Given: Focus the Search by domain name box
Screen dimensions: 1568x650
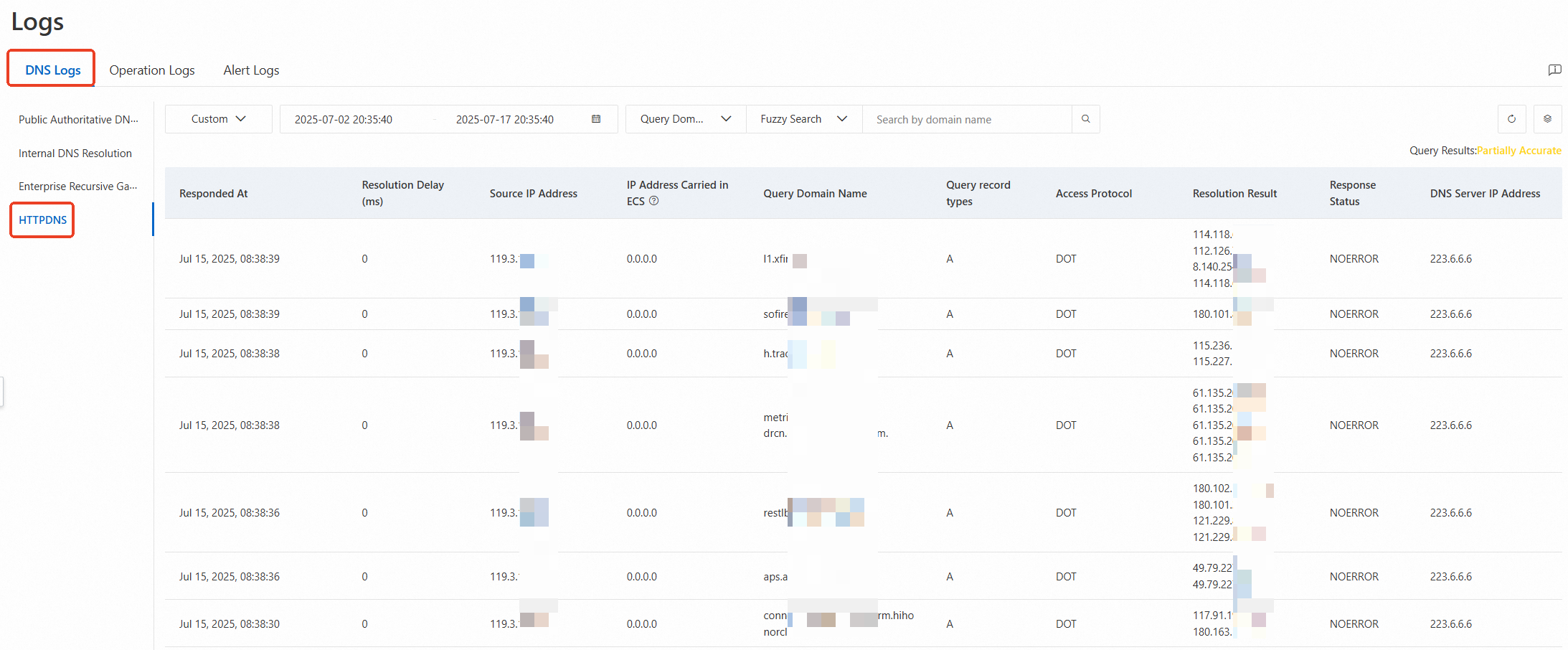Looking at the screenshot, I should point(967,119).
